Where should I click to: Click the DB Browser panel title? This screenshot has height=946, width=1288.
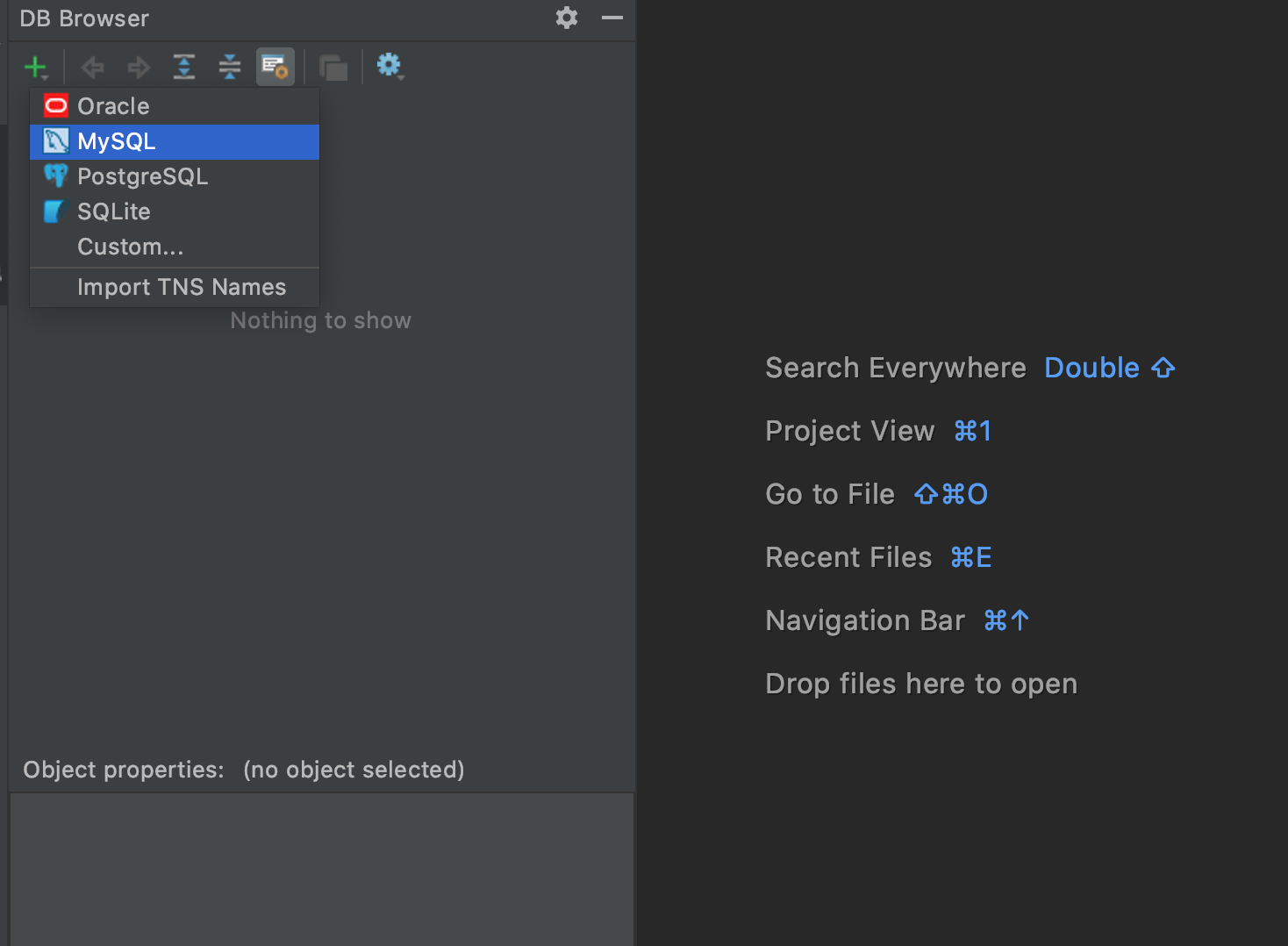(84, 18)
